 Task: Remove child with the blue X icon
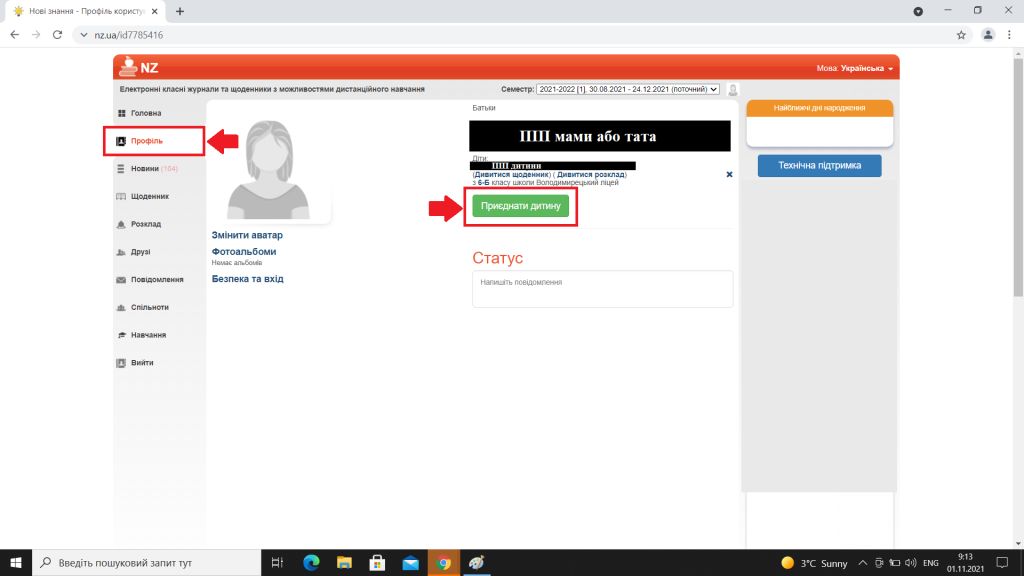pyautogui.click(x=729, y=174)
